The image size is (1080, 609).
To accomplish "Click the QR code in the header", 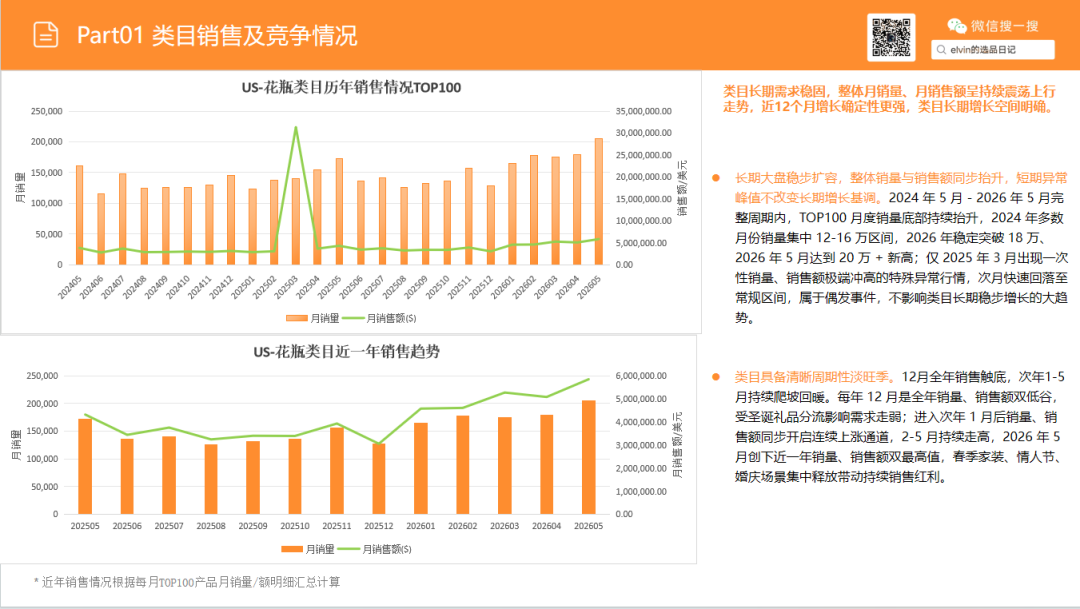I will (x=891, y=37).
